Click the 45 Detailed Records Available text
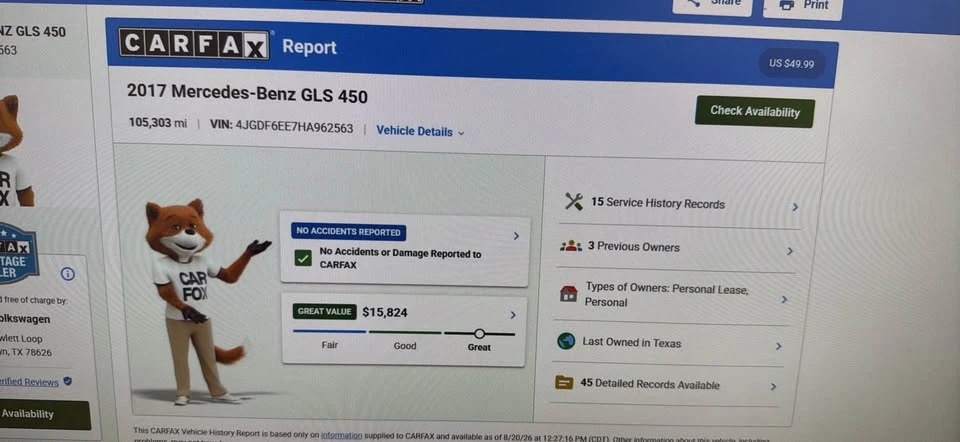This screenshot has height=442, width=960. 650,384
